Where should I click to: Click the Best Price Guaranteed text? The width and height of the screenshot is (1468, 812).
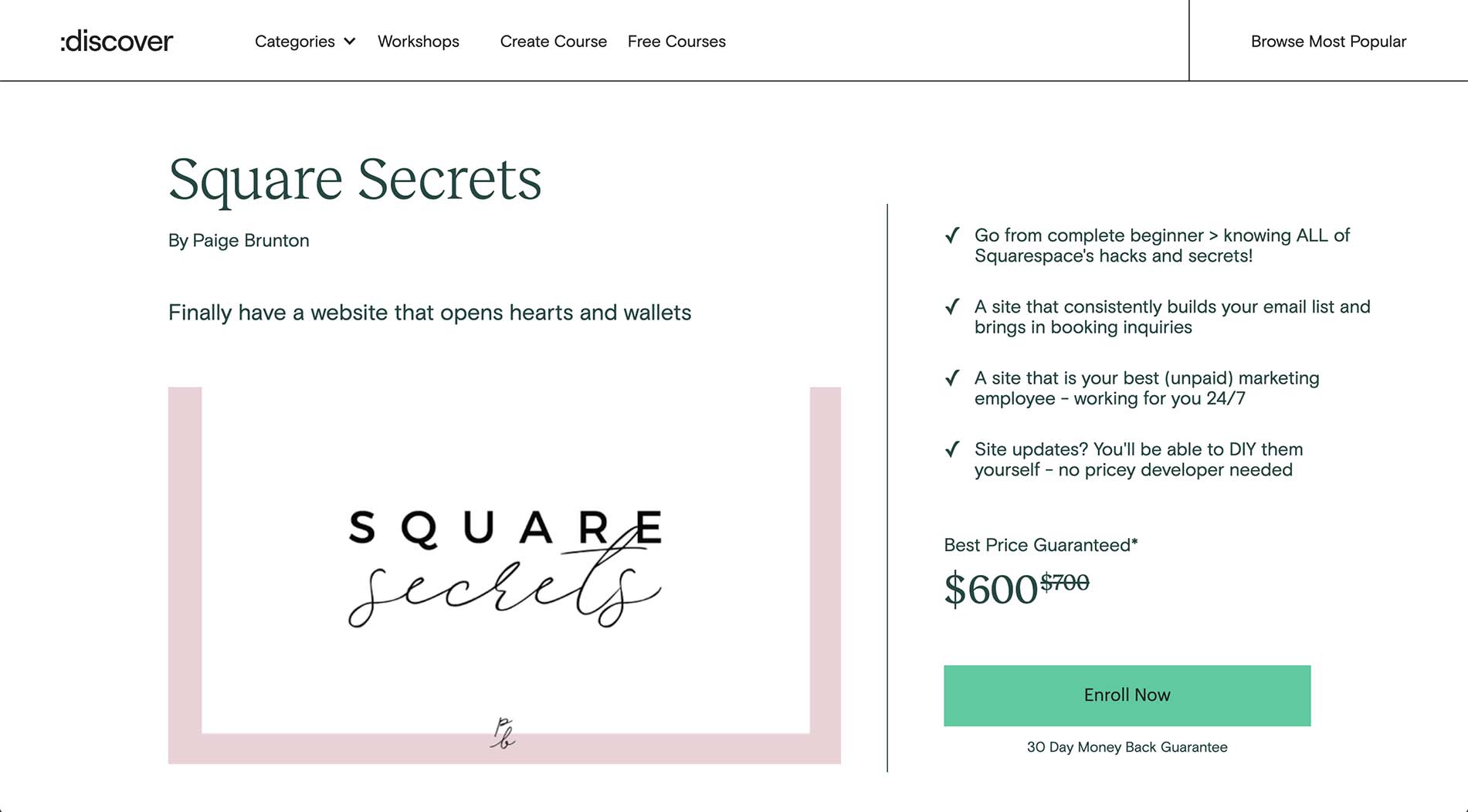pos(1041,545)
